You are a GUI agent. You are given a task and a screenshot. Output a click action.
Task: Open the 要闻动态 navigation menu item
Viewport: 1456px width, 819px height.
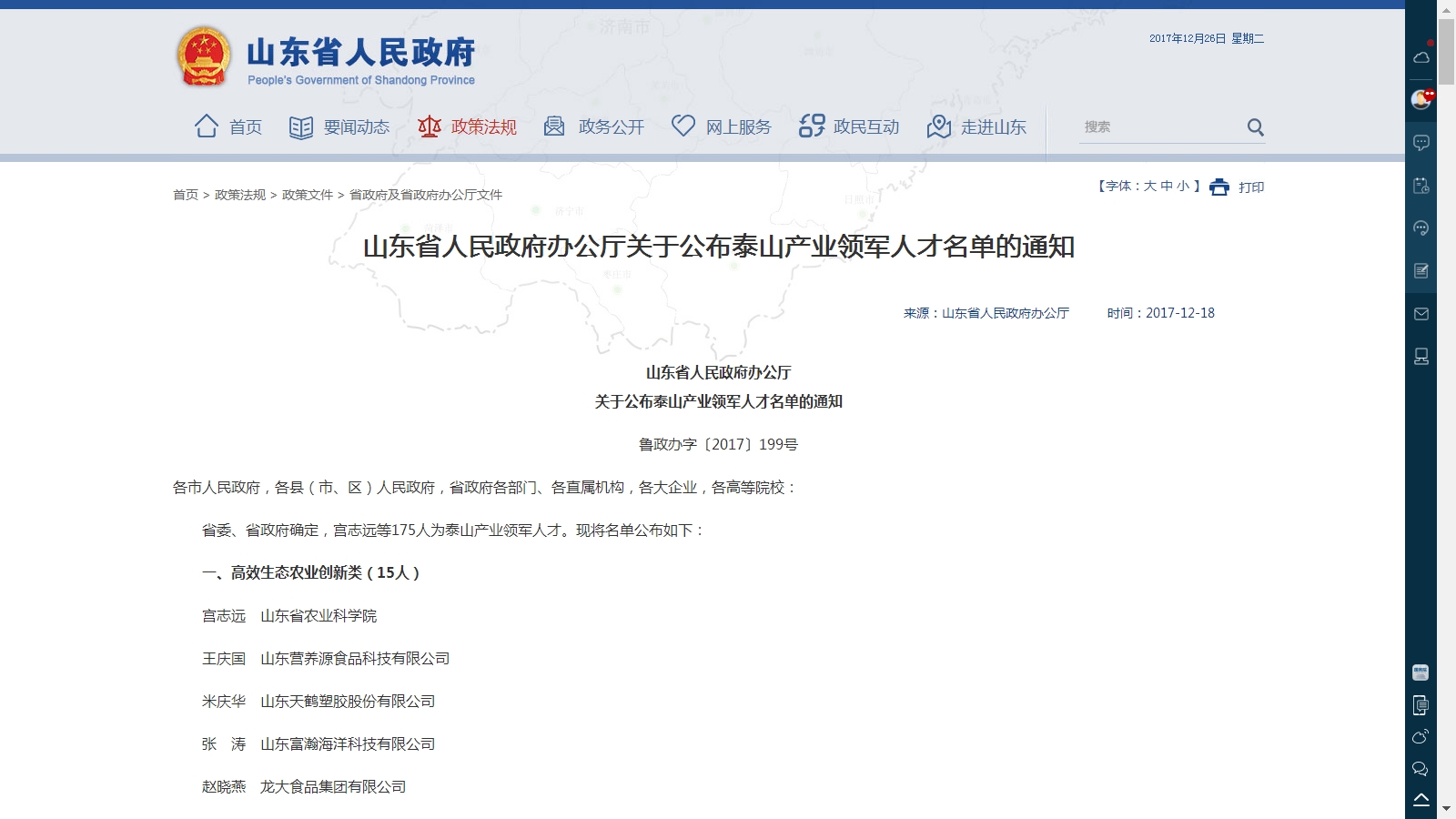[x=357, y=127]
